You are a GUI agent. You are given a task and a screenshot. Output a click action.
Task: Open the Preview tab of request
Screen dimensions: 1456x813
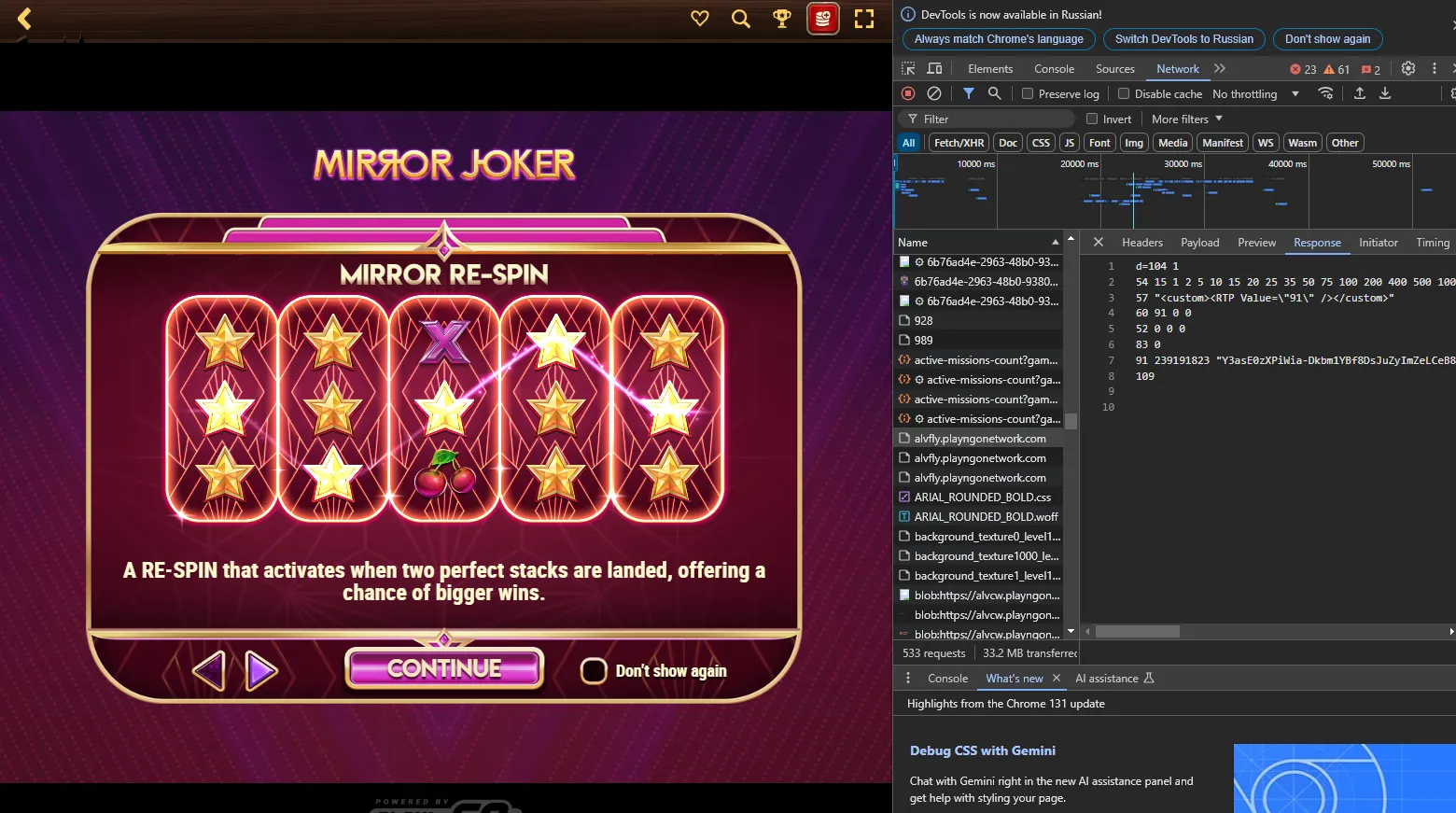tap(1257, 243)
